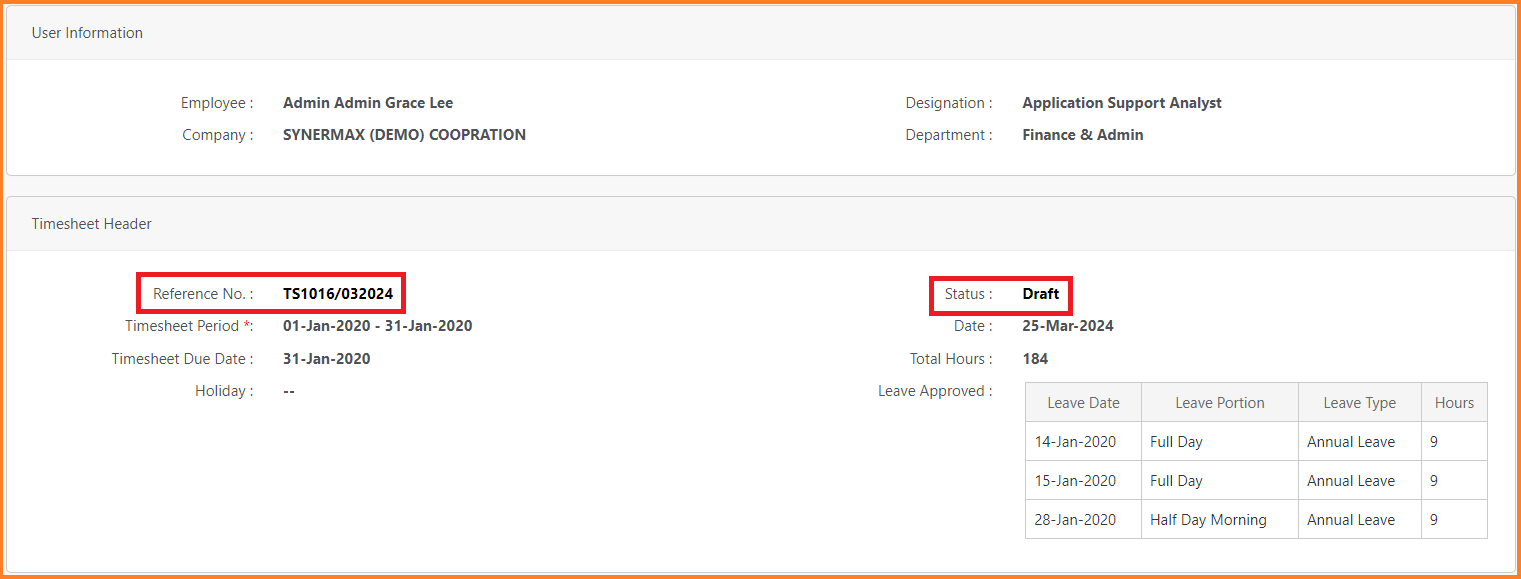The height and width of the screenshot is (579, 1521).
Task: Click the Leave Type column header
Action: tap(1360, 403)
